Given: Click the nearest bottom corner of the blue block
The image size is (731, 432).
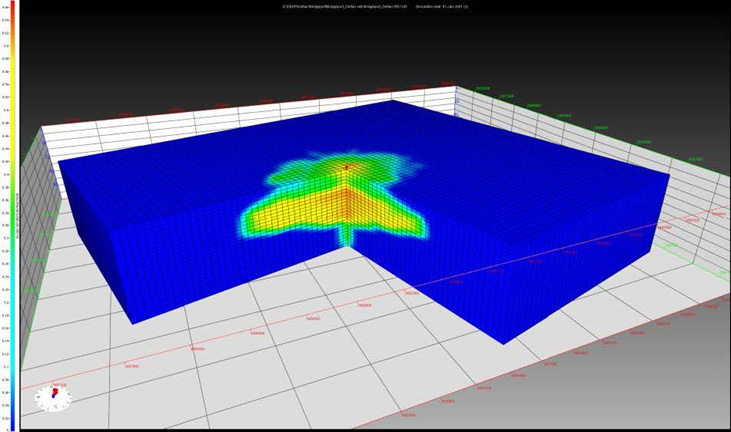Looking at the screenshot, I should click(x=503, y=342).
